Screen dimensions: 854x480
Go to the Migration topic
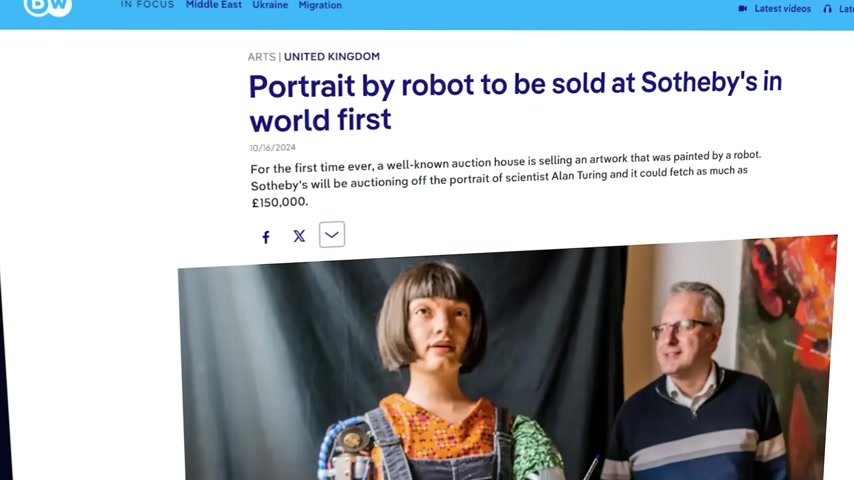point(320,5)
